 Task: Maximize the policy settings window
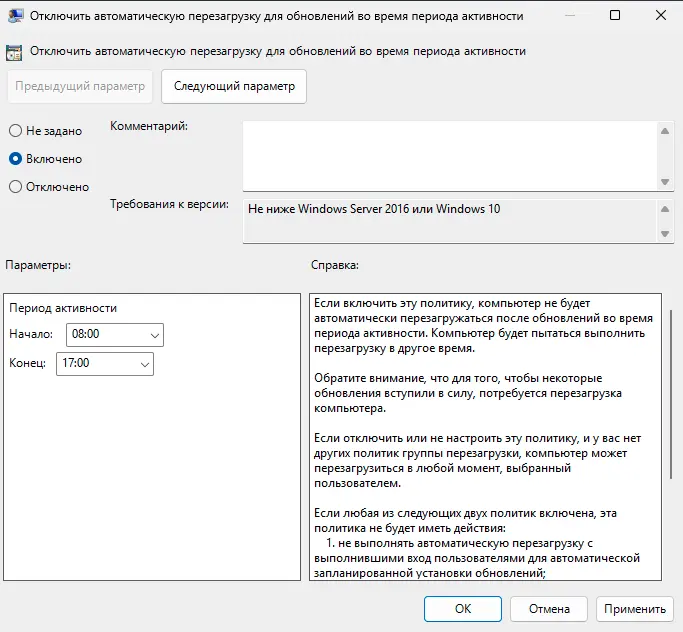coord(614,16)
